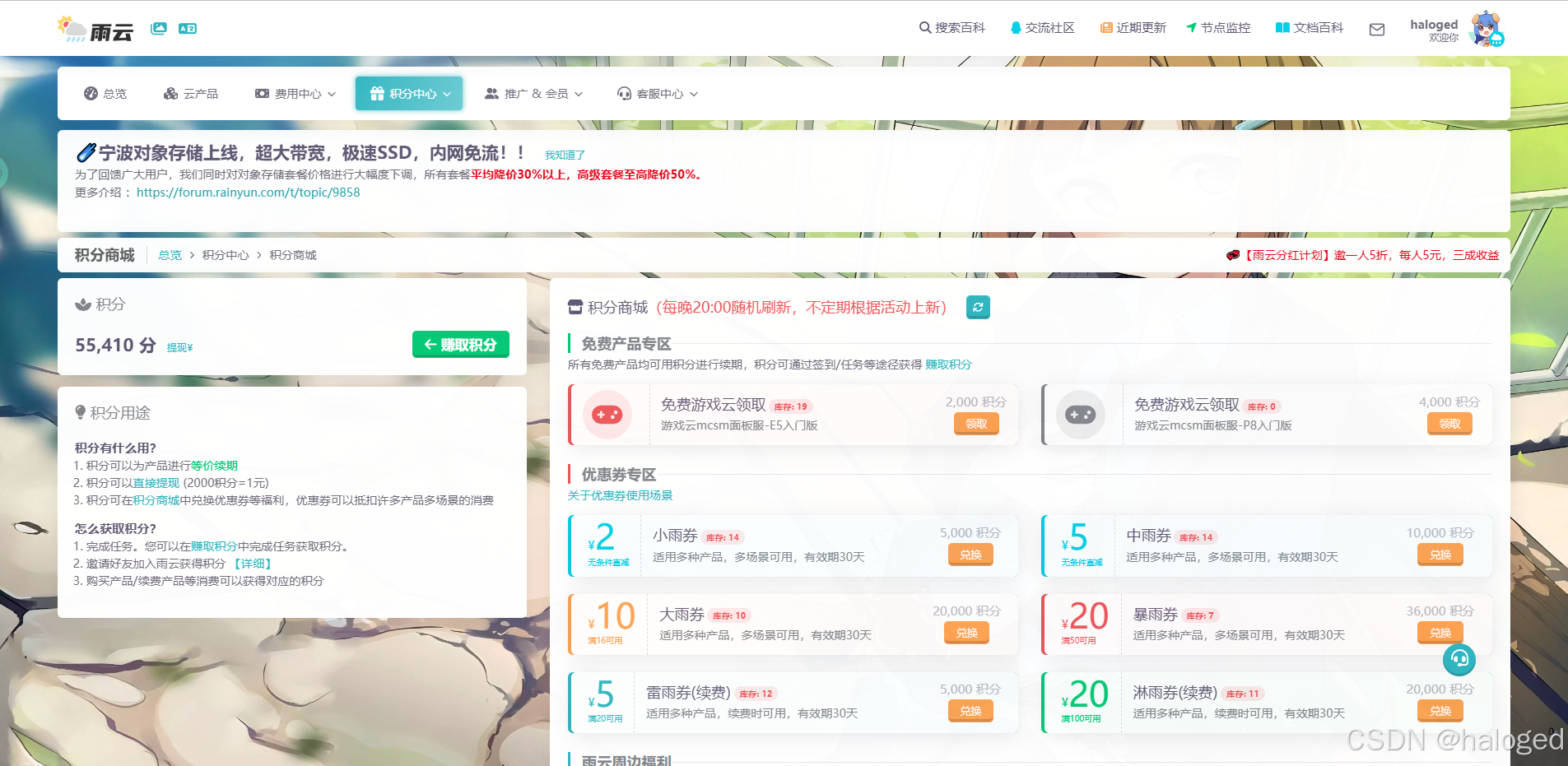Open the forum.rainyun.com topic link
1568x766 pixels.
pos(248,193)
